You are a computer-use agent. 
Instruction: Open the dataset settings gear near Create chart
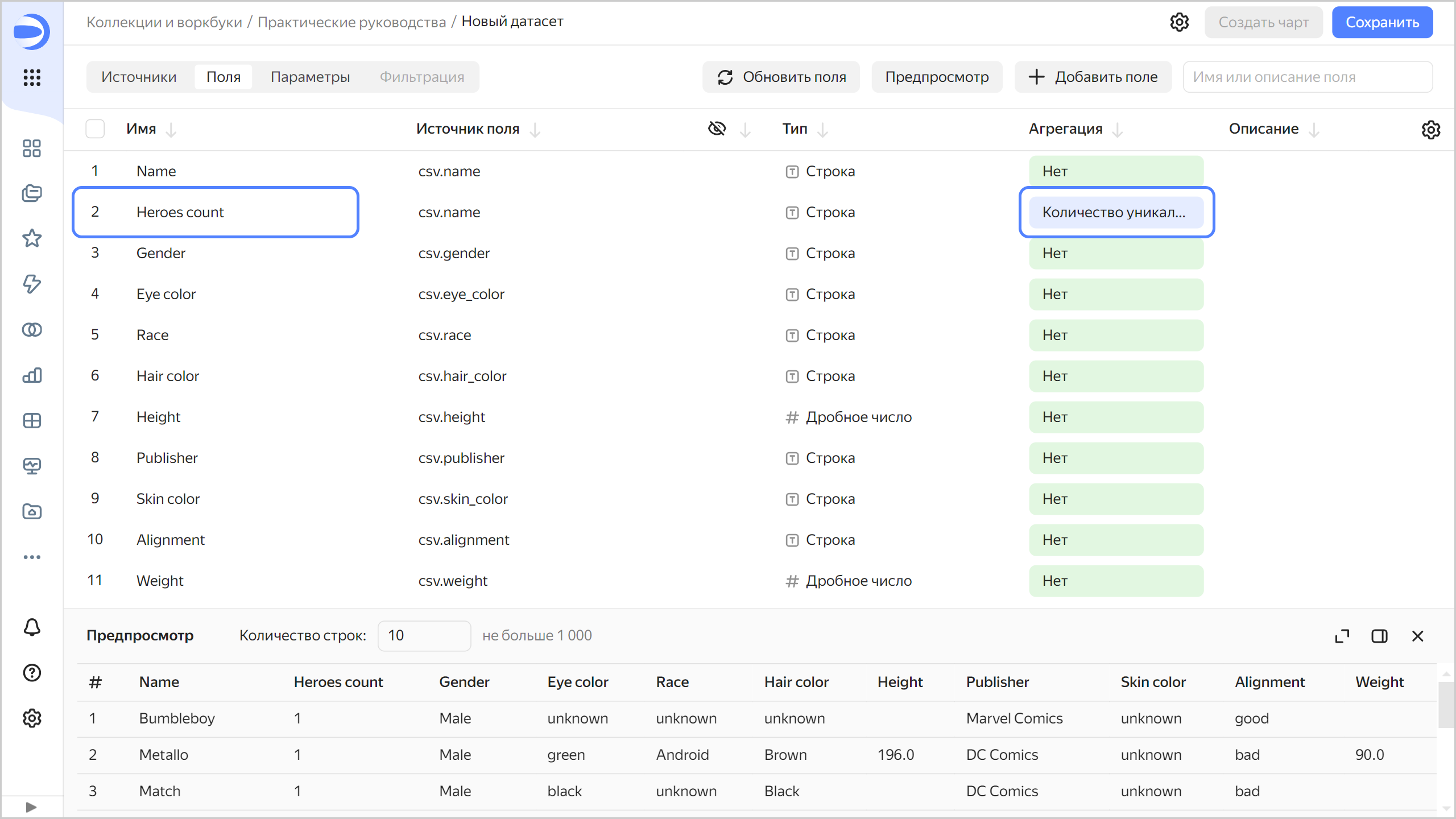coord(1180,22)
